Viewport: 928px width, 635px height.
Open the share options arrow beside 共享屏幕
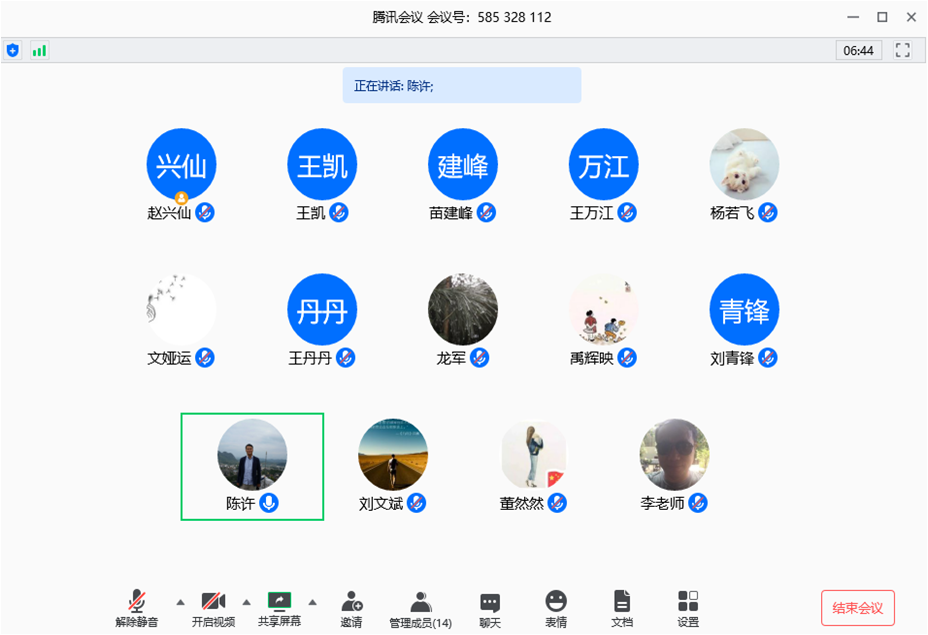click(x=312, y=602)
